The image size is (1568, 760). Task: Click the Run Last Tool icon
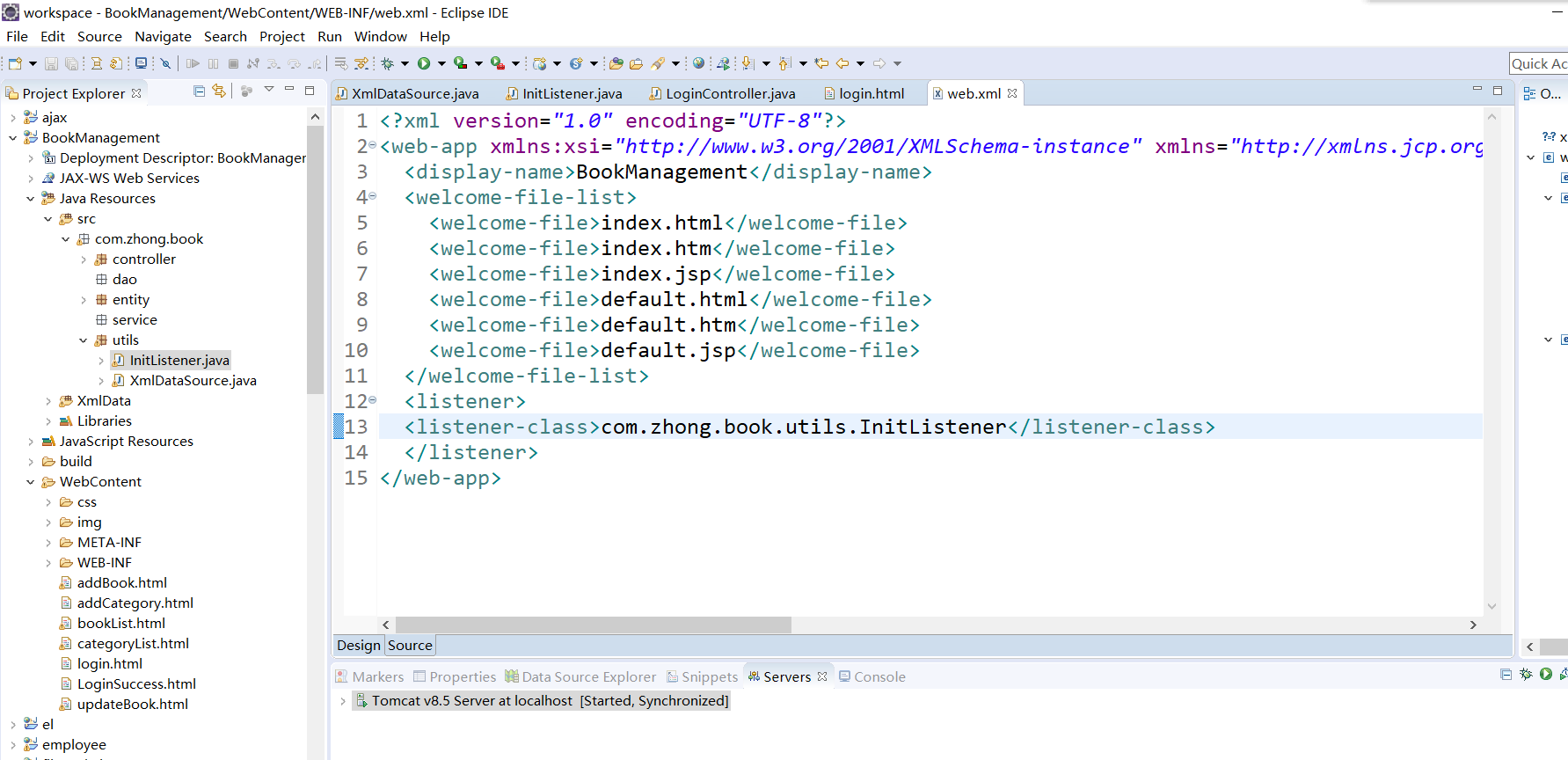tap(498, 63)
